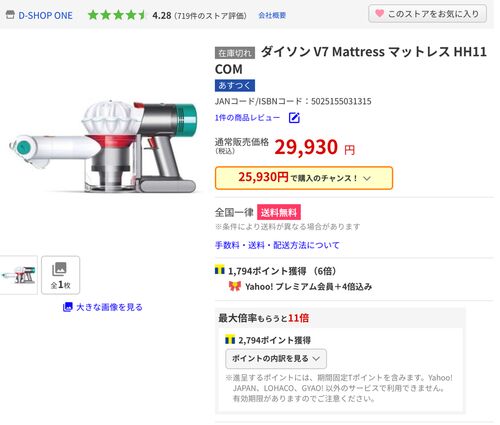Open the 1件の商品レビュー link
The width and height of the screenshot is (500, 425).
247,117
